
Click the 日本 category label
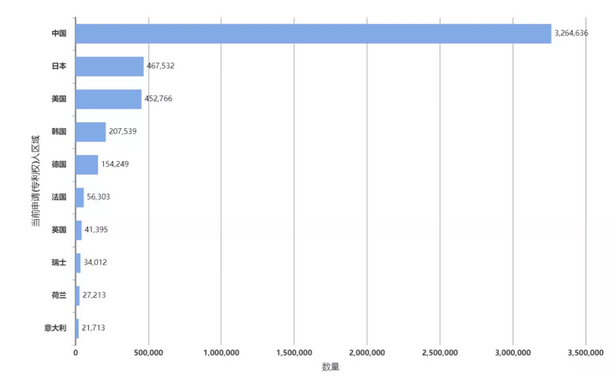click(x=59, y=66)
